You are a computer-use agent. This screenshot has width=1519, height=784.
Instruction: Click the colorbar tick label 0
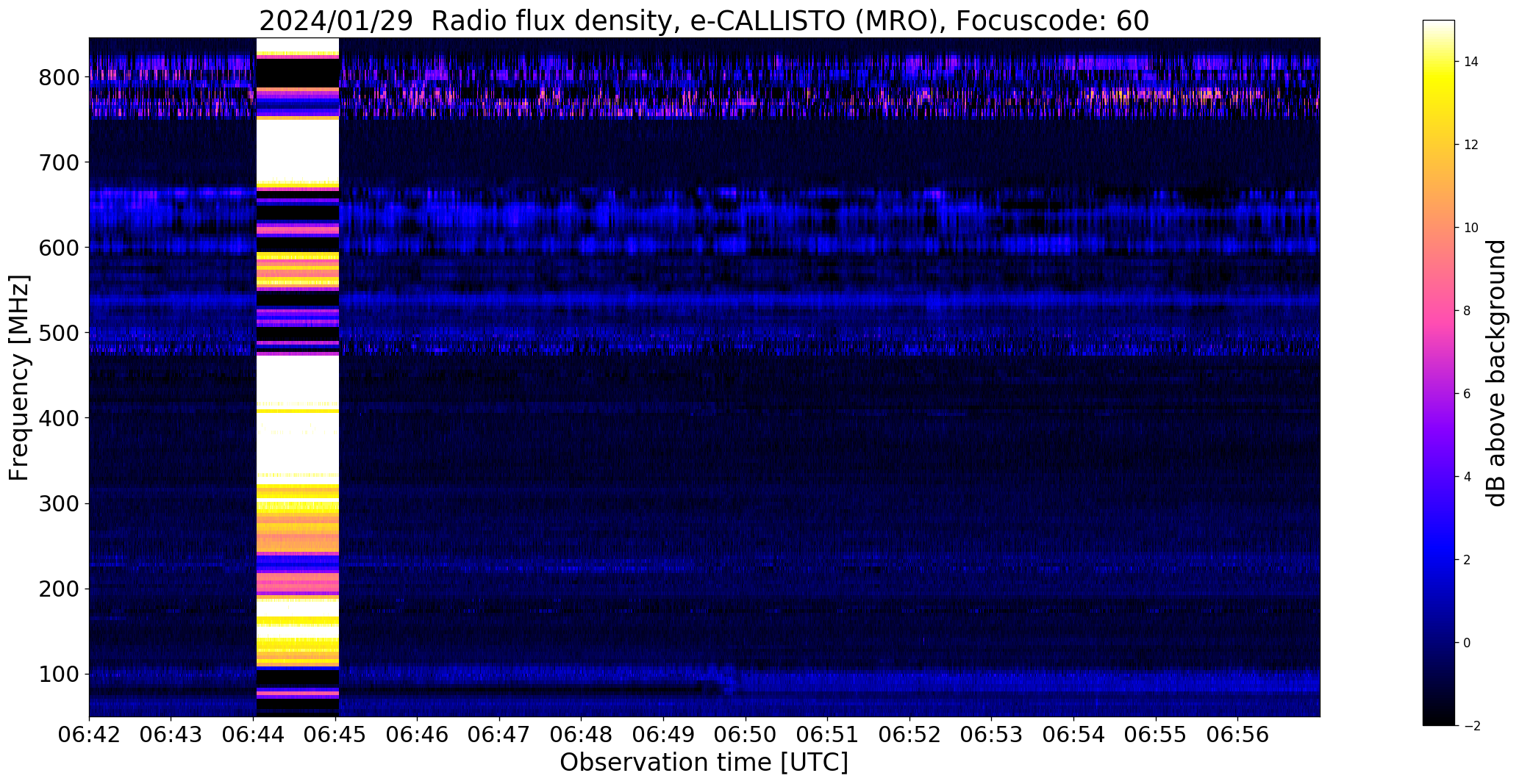click(x=1468, y=643)
